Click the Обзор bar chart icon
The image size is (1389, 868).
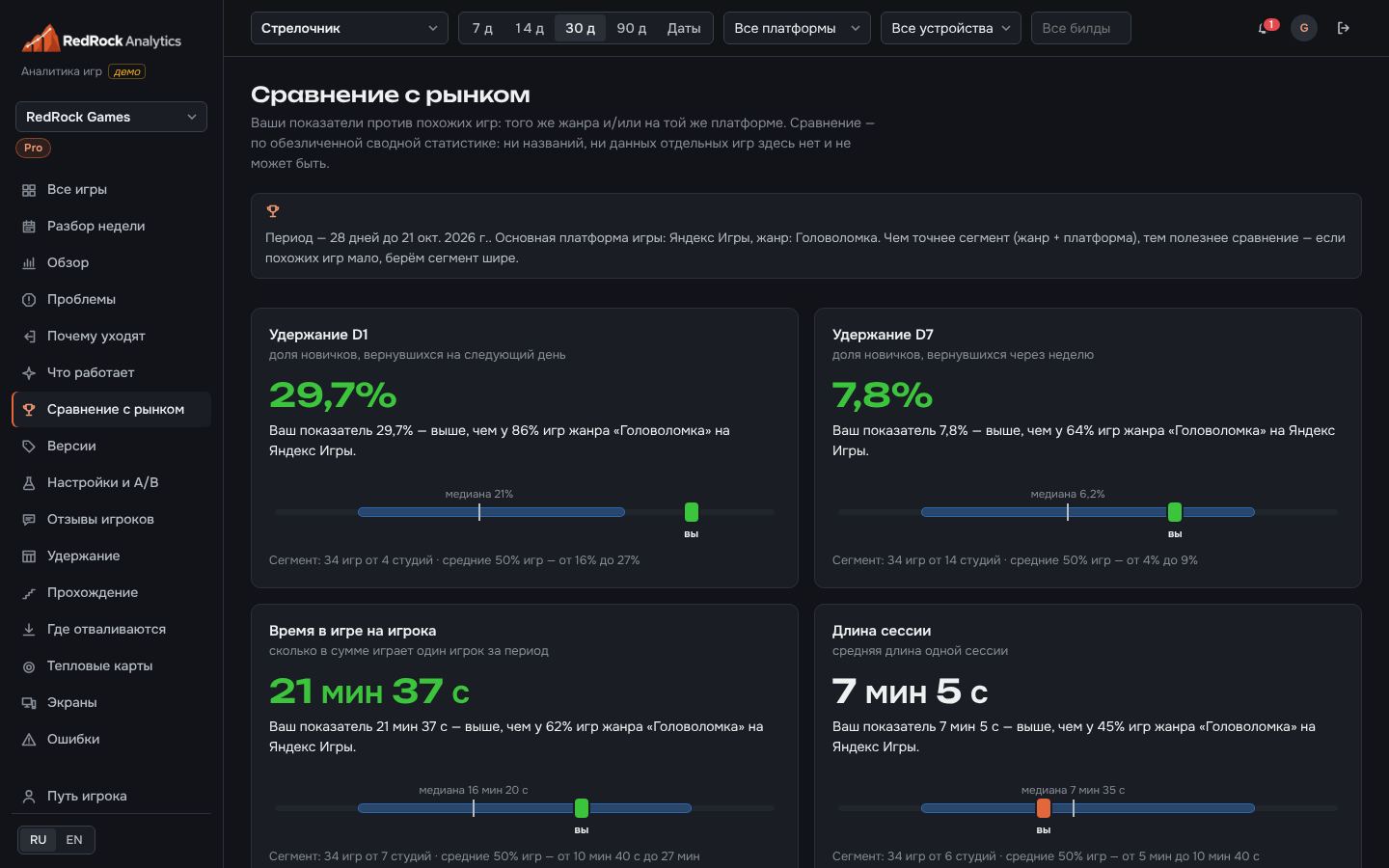(29, 263)
